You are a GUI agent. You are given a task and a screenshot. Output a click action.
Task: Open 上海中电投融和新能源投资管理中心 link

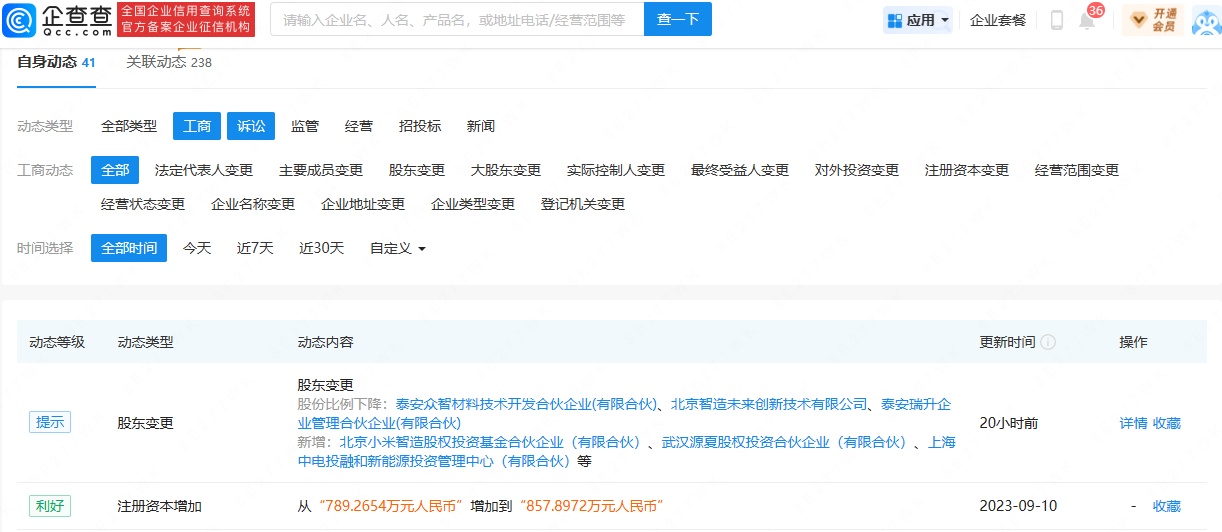(627, 451)
